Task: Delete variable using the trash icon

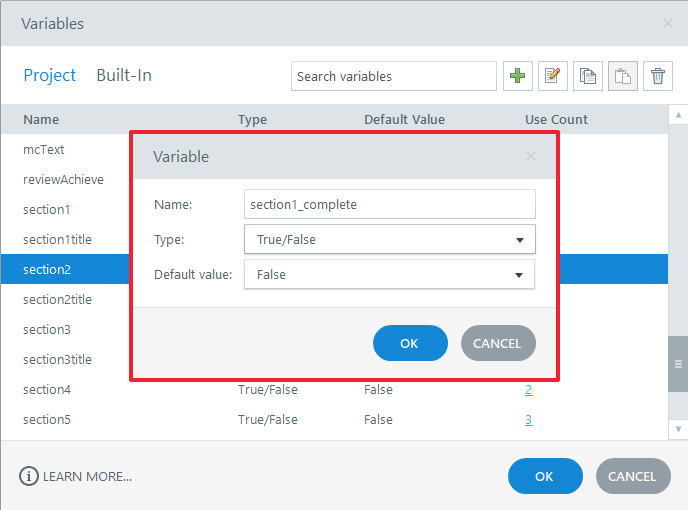Action: point(658,76)
